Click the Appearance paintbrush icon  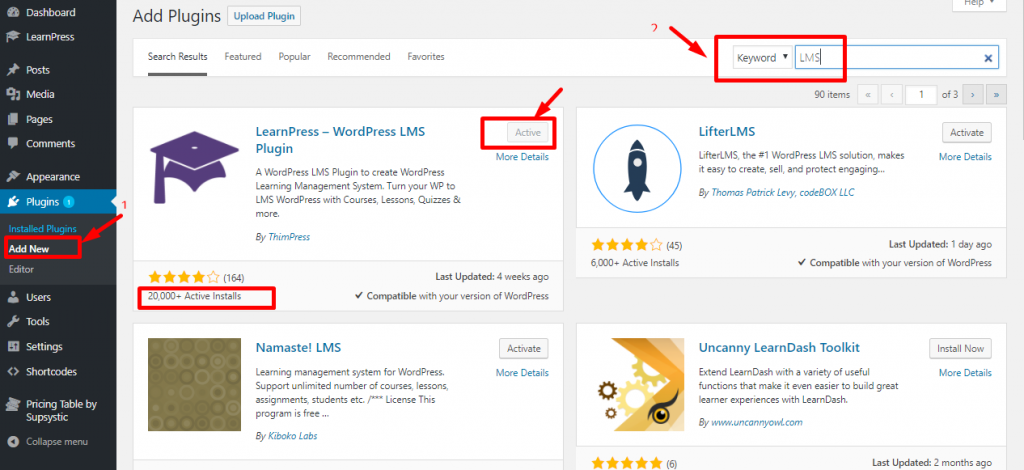point(12,177)
